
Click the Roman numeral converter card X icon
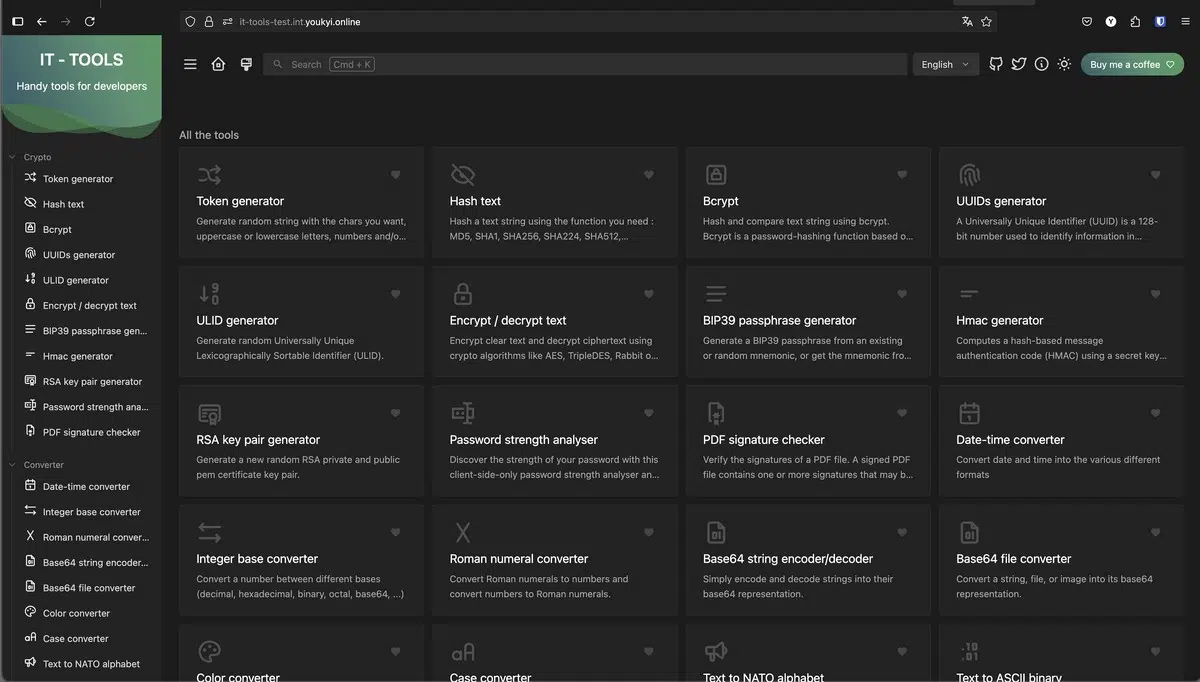[x=462, y=532]
